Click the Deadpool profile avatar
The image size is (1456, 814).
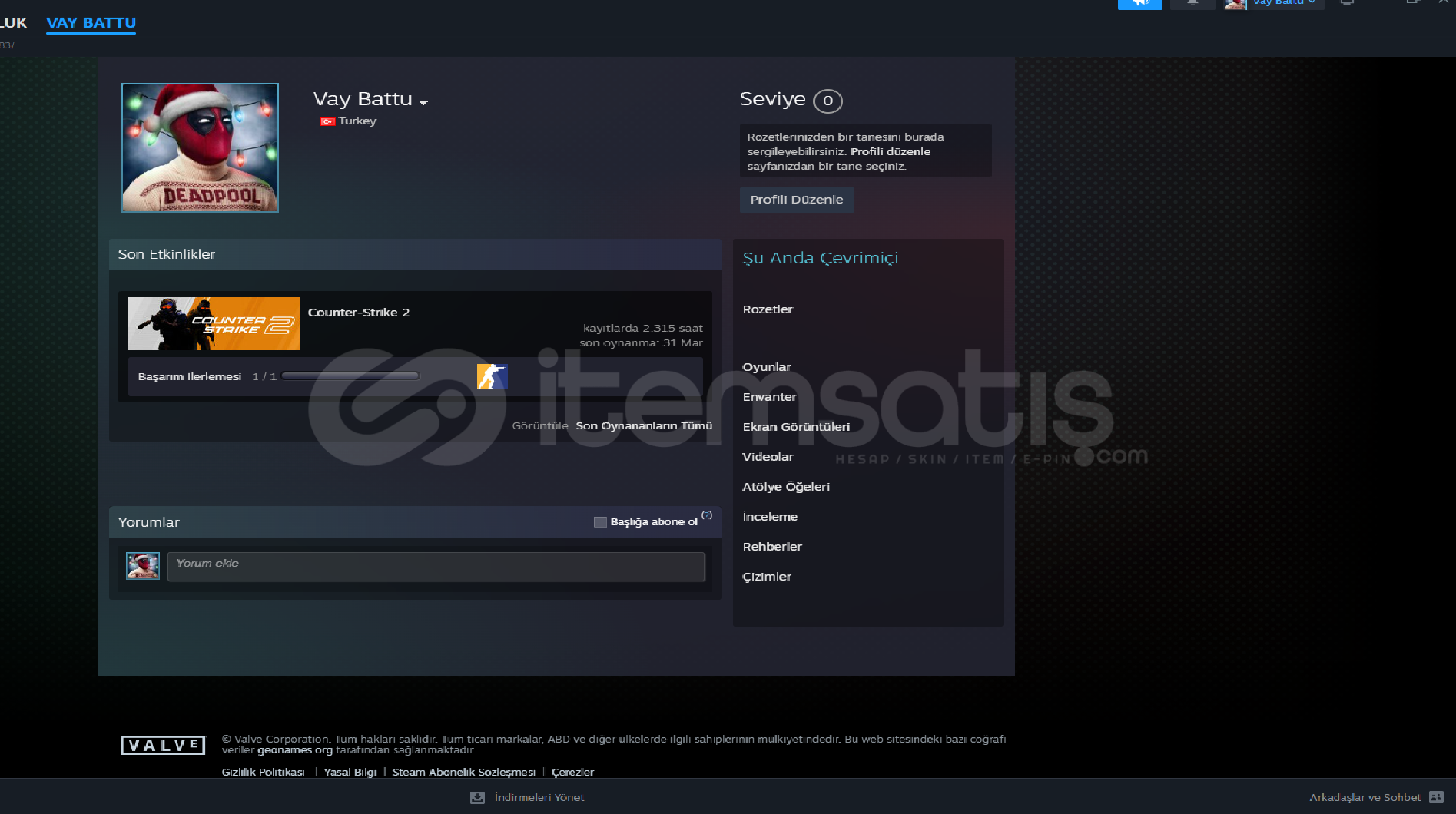pos(200,147)
